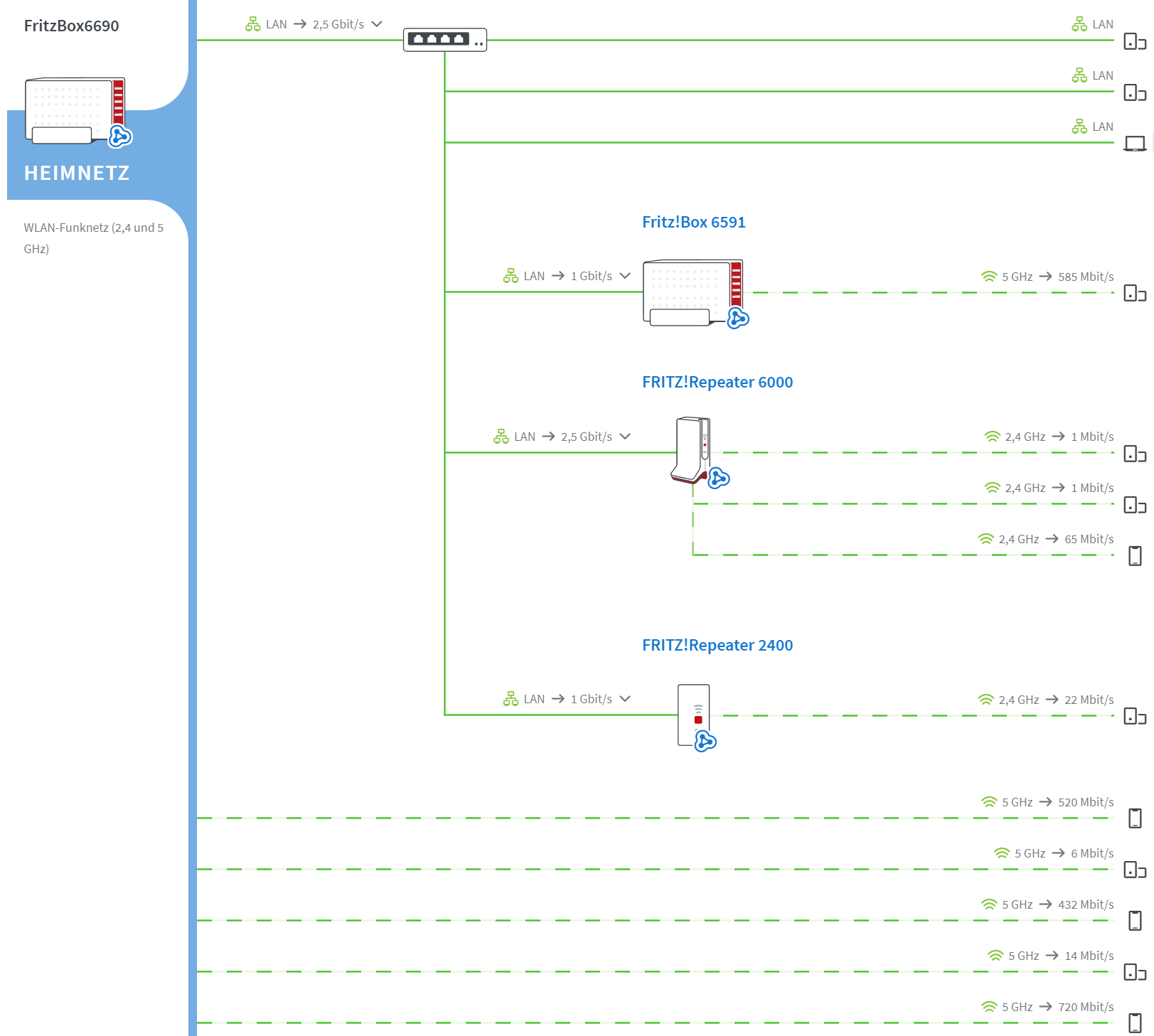Expand the FRITZ!Repeater 6000 LAN connection chevron
This screenshot has width=1154, height=1036.
tap(625, 437)
